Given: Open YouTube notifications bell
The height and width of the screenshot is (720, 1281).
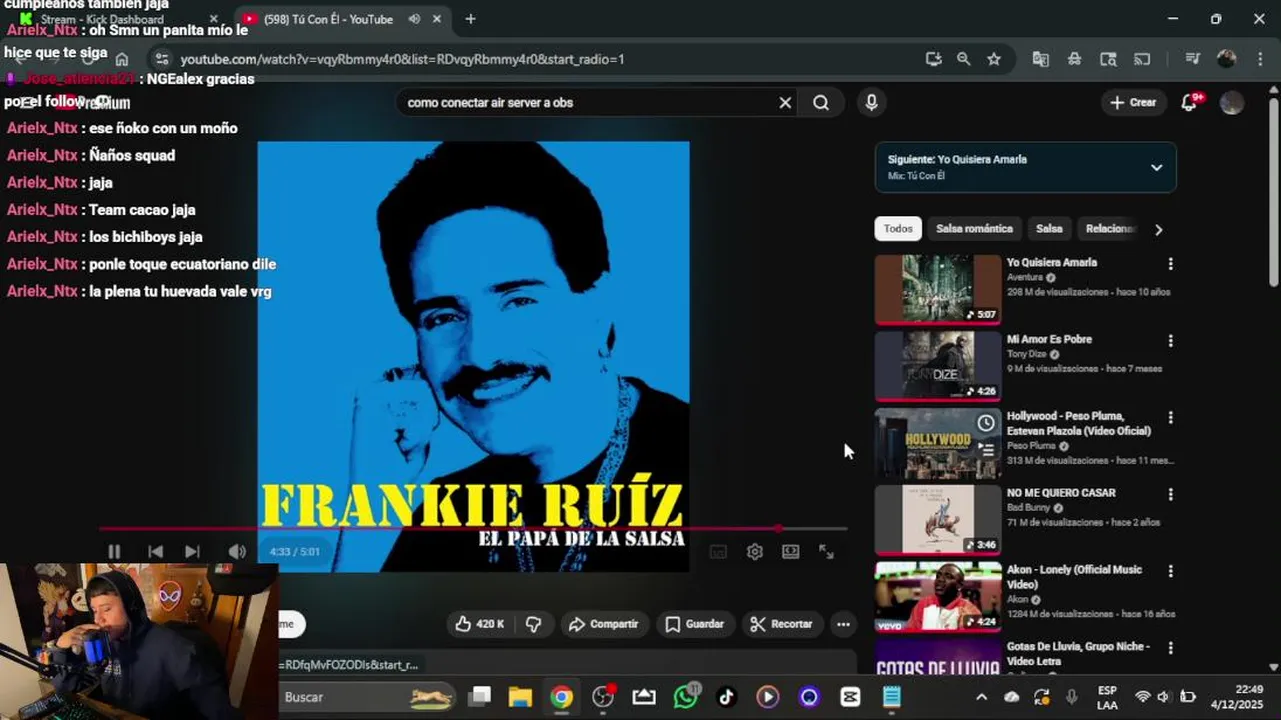Looking at the screenshot, I should (1189, 102).
